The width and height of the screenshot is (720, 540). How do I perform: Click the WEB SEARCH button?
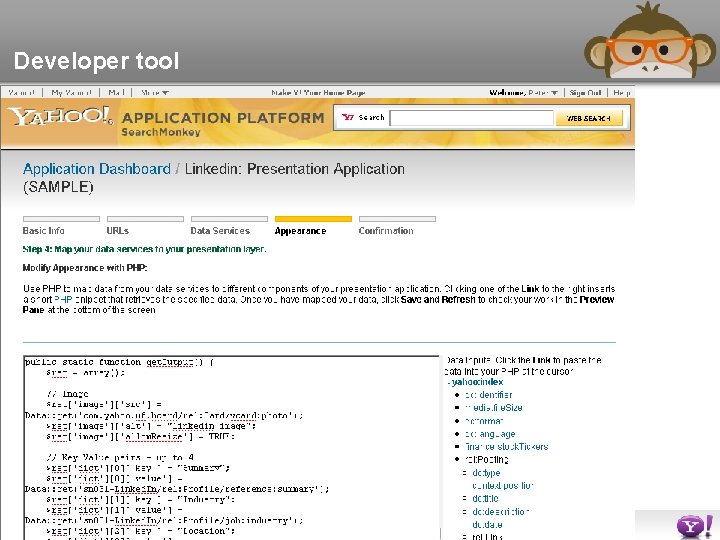[589, 118]
